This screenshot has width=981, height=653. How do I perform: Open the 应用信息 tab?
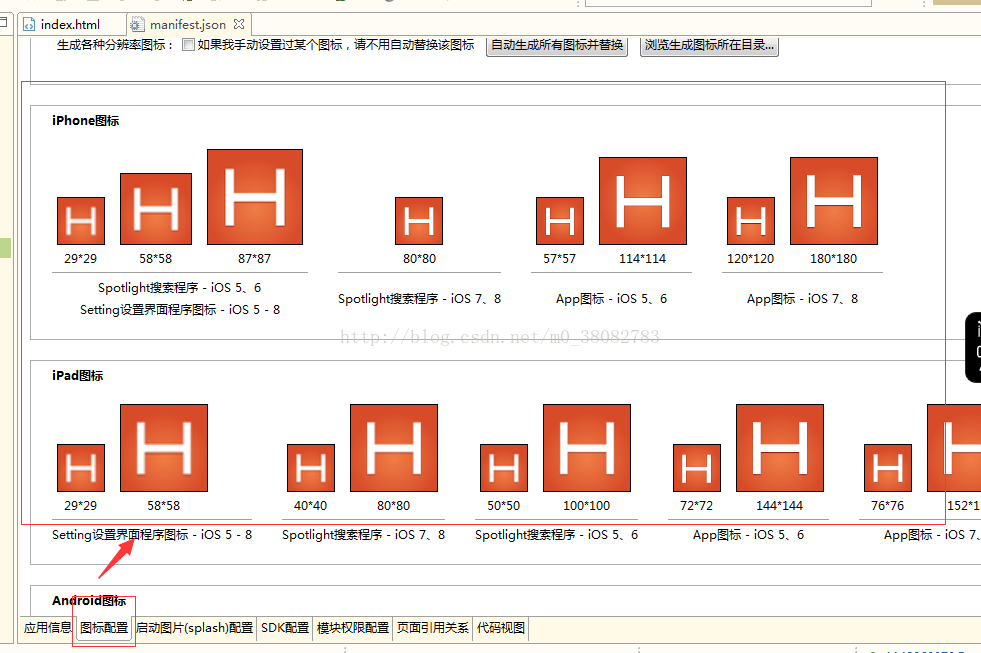coord(48,627)
